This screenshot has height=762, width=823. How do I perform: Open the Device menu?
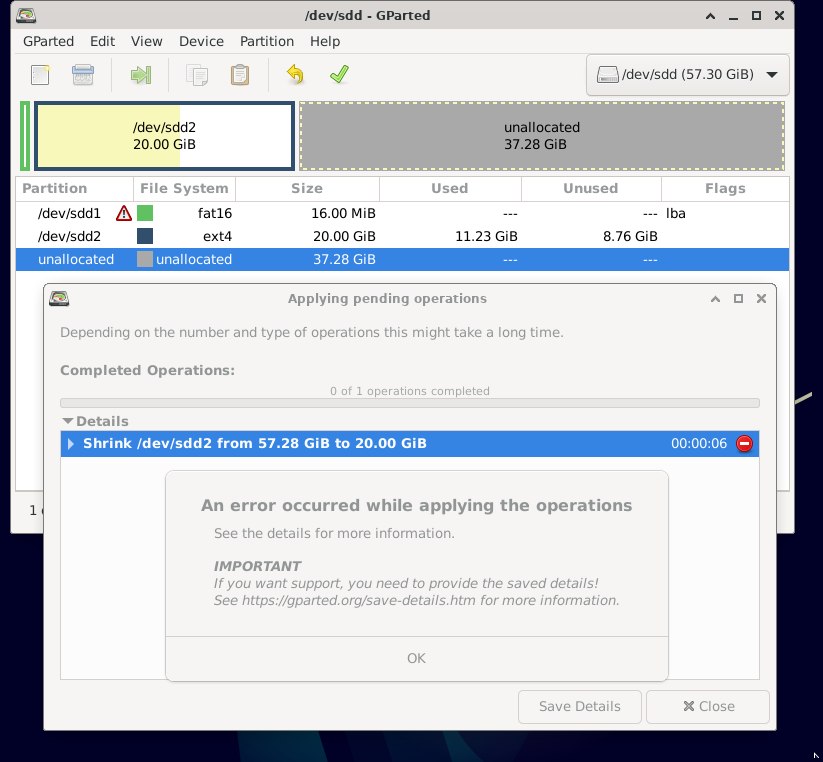[201, 41]
